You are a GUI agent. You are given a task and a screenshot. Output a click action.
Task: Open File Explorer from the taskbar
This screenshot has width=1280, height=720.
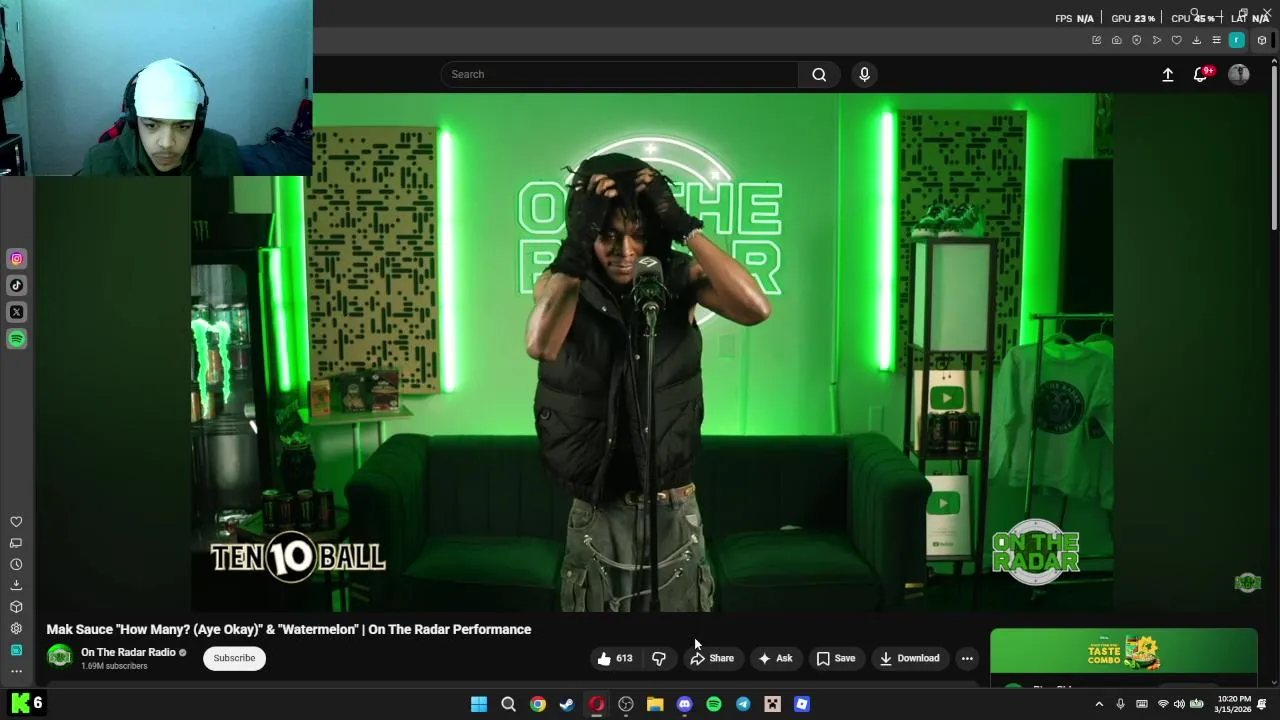[x=655, y=704]
